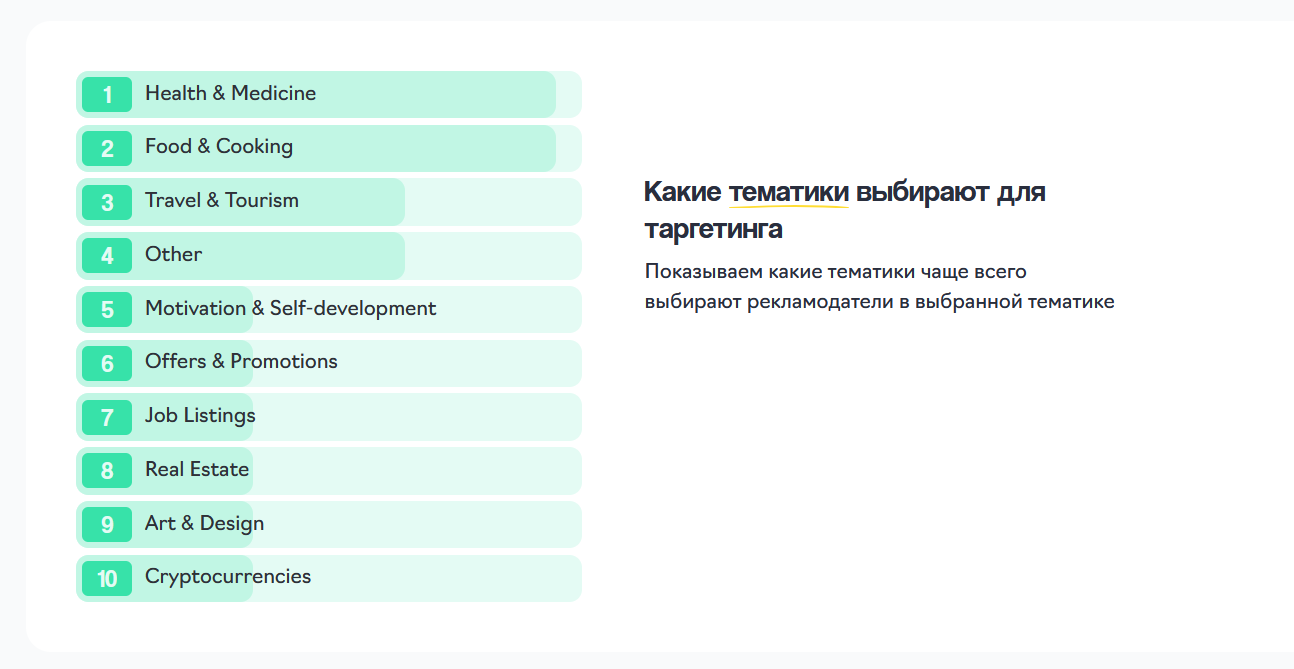1294x669 pixels.
Task: Select the Food & Cooking bar
Action: pos(300,148)
